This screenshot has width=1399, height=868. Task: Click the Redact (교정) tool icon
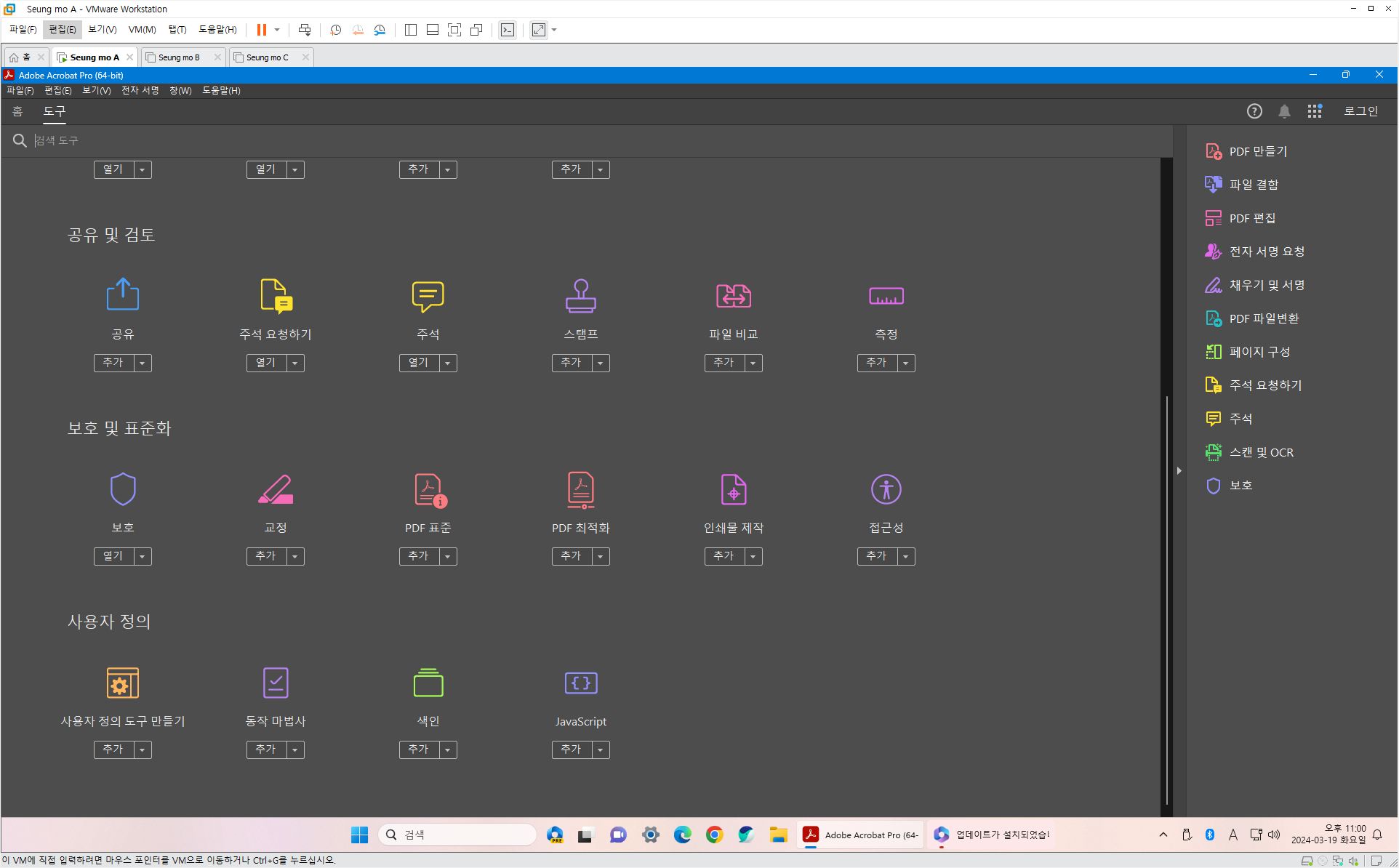(275, 489)
